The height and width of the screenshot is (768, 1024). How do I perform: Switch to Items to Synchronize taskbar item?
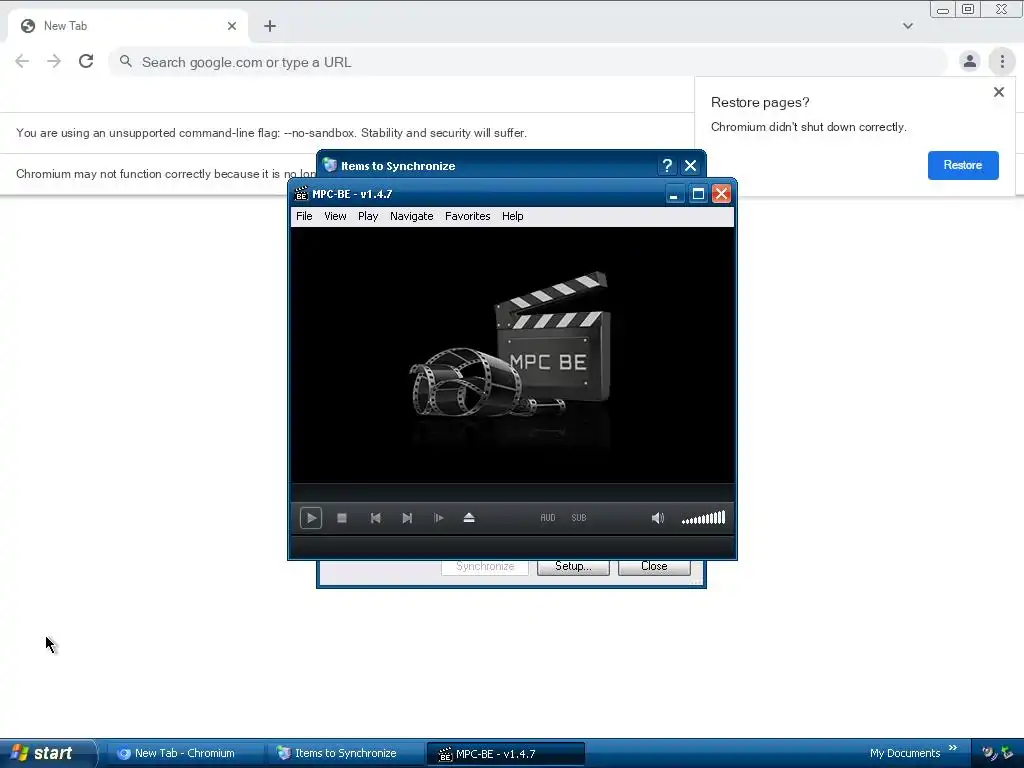point(345,753)
